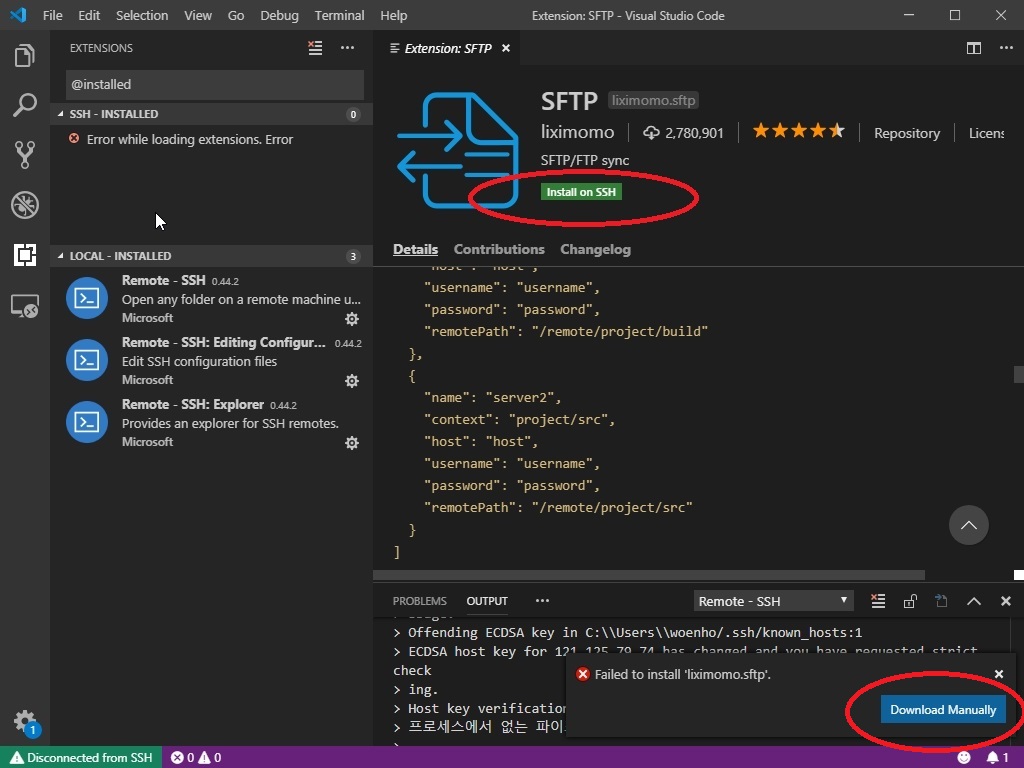The height and width of the screenshot is (768, 1024).
Task: Select the Remote - SSH extension entry
Action: coord(211,298)
